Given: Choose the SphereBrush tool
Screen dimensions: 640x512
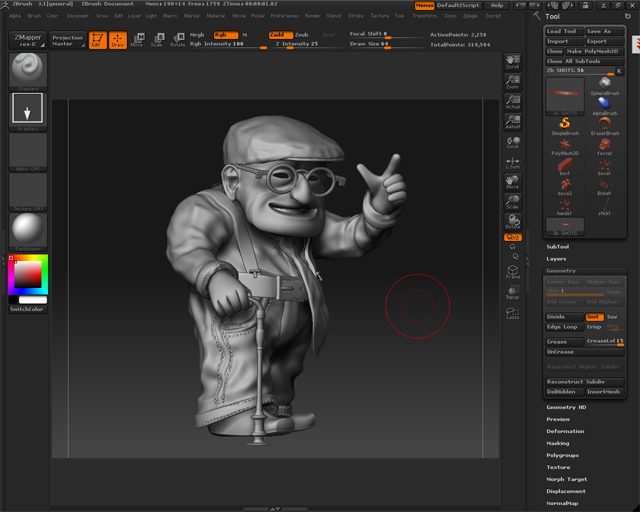Looking at the screenshot, I should point(605,88).
